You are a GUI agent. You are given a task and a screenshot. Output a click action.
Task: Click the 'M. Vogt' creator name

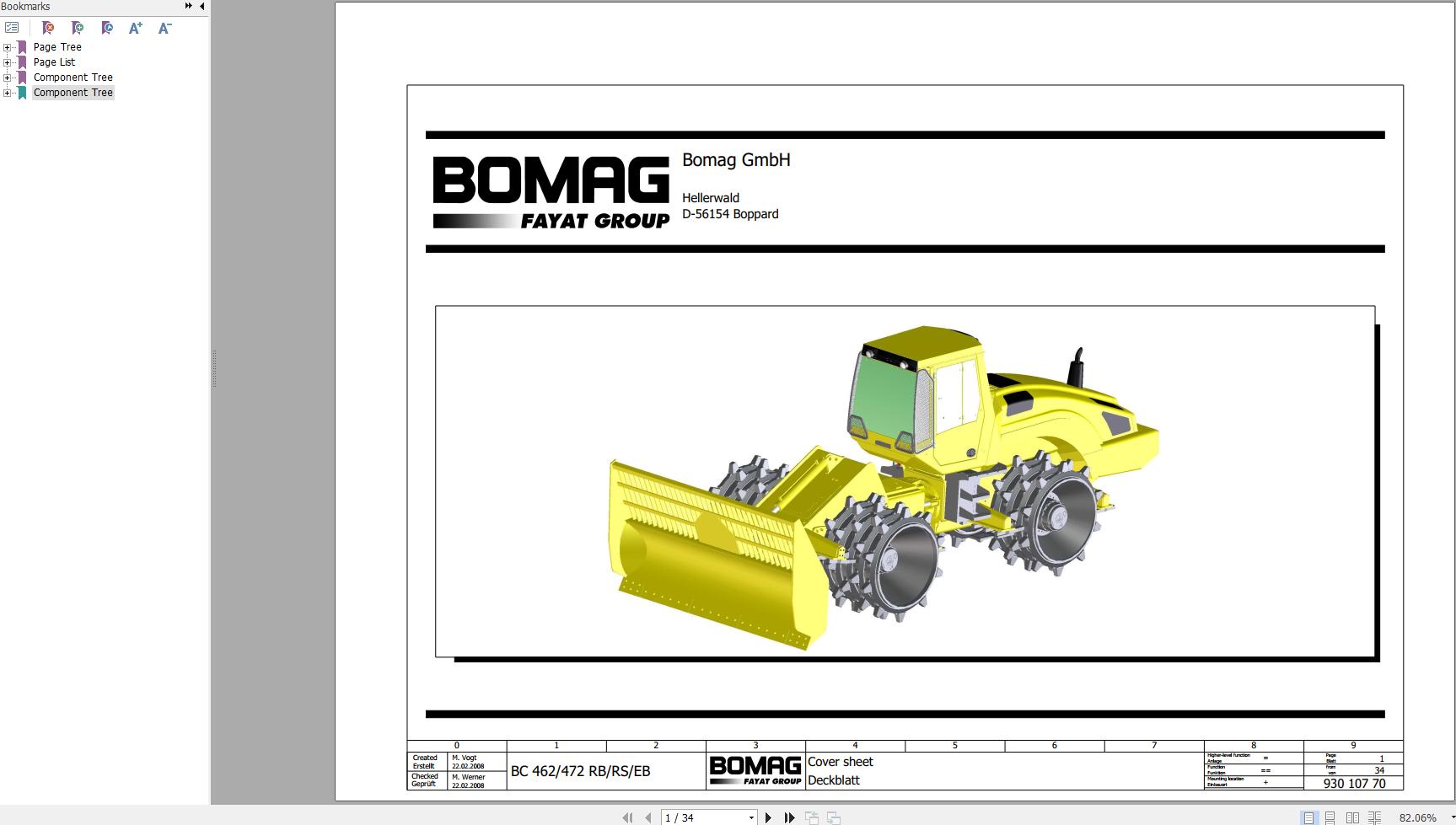click(465, 758)
